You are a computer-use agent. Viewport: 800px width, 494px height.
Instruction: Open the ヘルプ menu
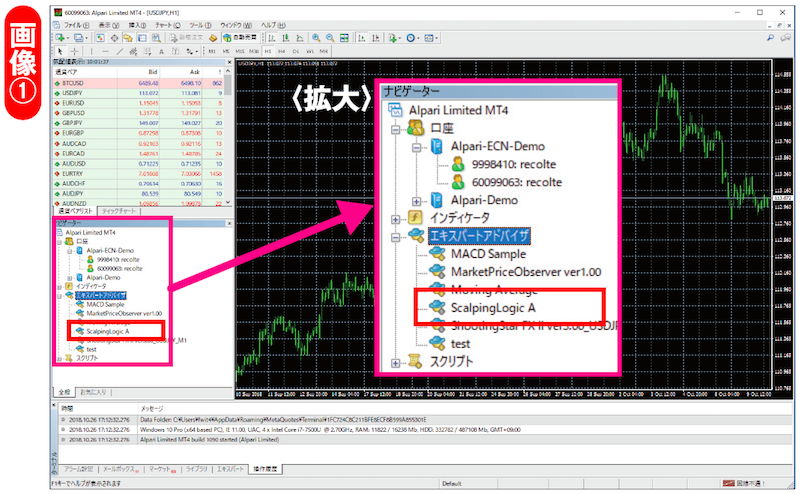[x=273, y=25]
